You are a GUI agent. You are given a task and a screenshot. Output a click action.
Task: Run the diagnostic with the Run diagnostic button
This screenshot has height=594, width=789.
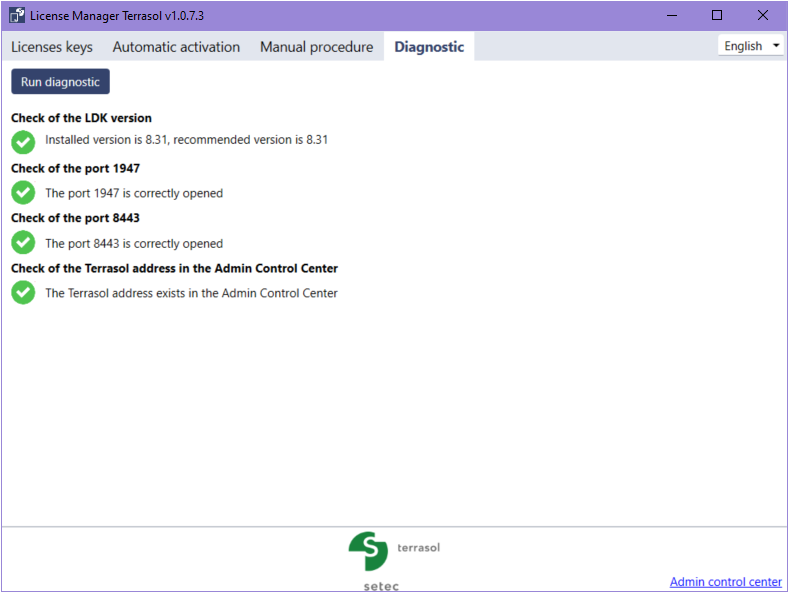60,82
